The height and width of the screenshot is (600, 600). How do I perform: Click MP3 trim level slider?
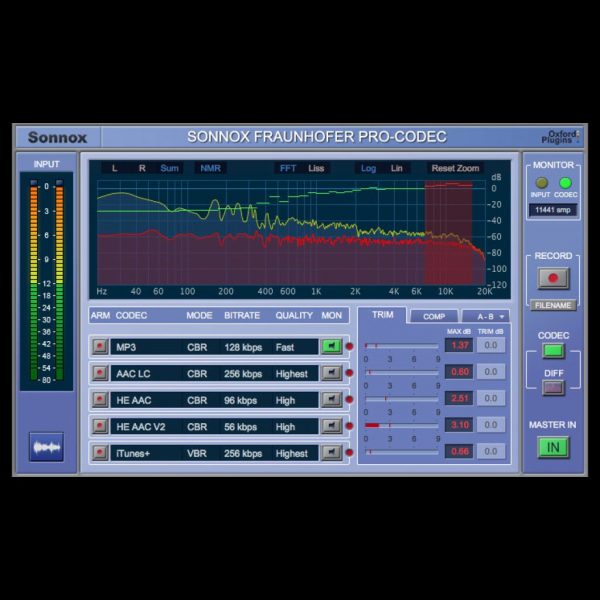pos(402,346)
